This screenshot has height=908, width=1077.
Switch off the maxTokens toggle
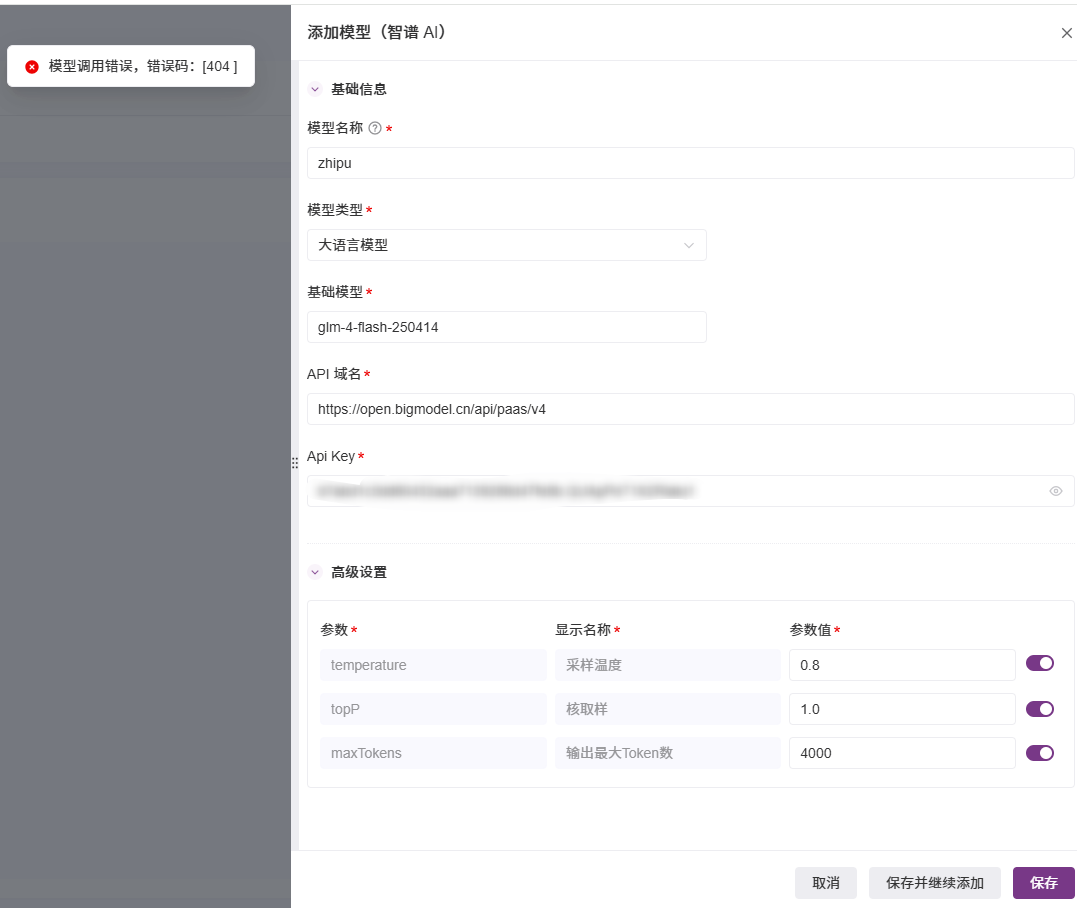(x=1040, y=753)
